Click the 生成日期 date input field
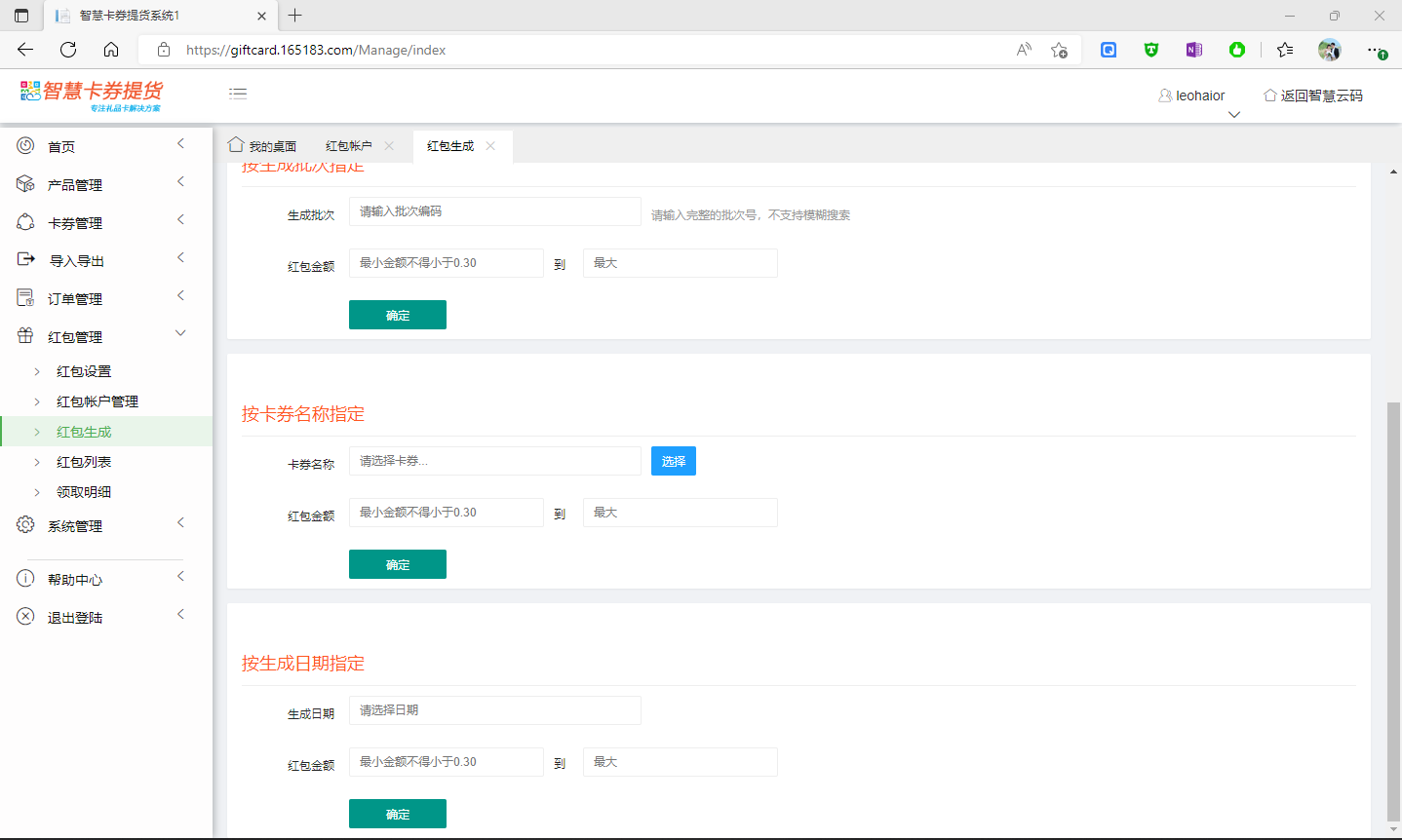Screen dimensions: 1402x840 494,710
